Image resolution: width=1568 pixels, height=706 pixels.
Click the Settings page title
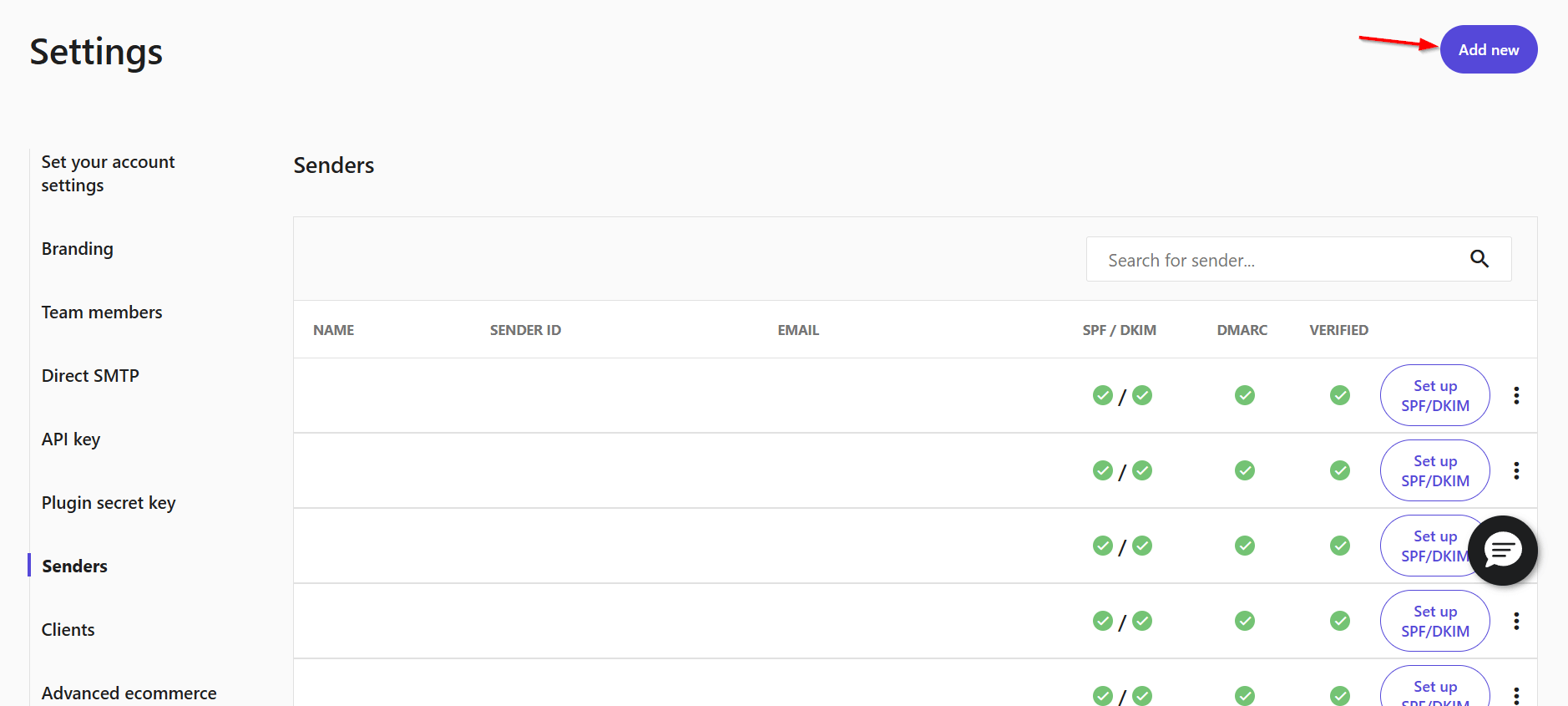click(x=96, y=52)
